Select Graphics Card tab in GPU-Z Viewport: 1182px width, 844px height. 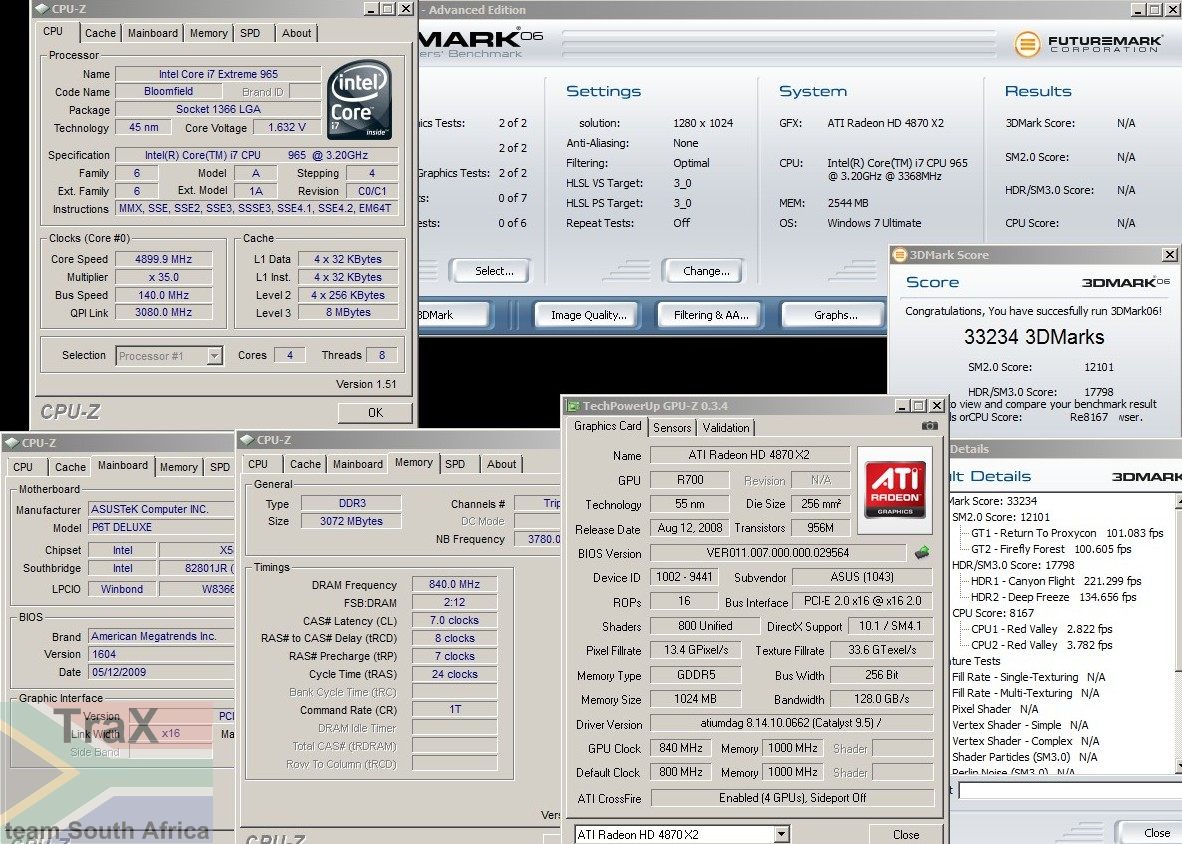[608, 426]
